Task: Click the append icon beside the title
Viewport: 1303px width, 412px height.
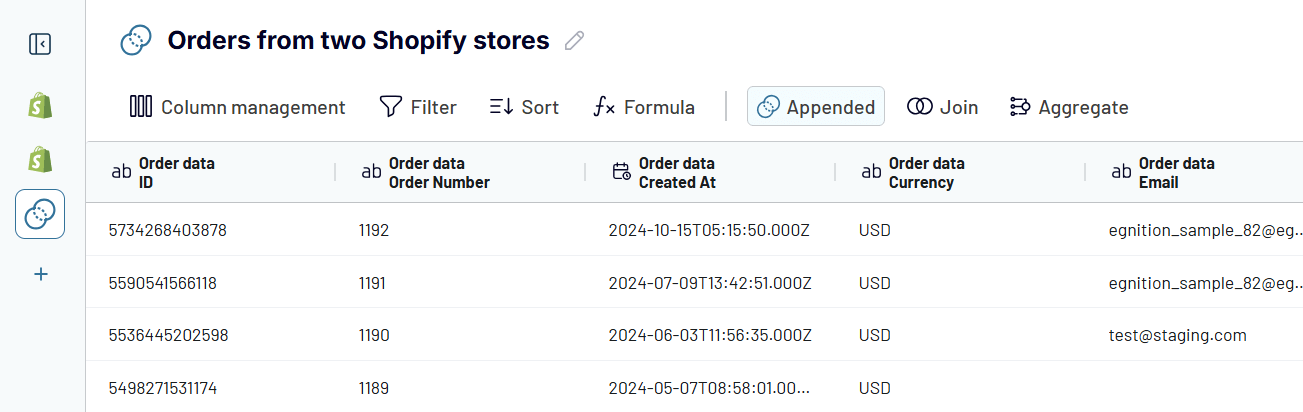Action: [x=135, y=41]
